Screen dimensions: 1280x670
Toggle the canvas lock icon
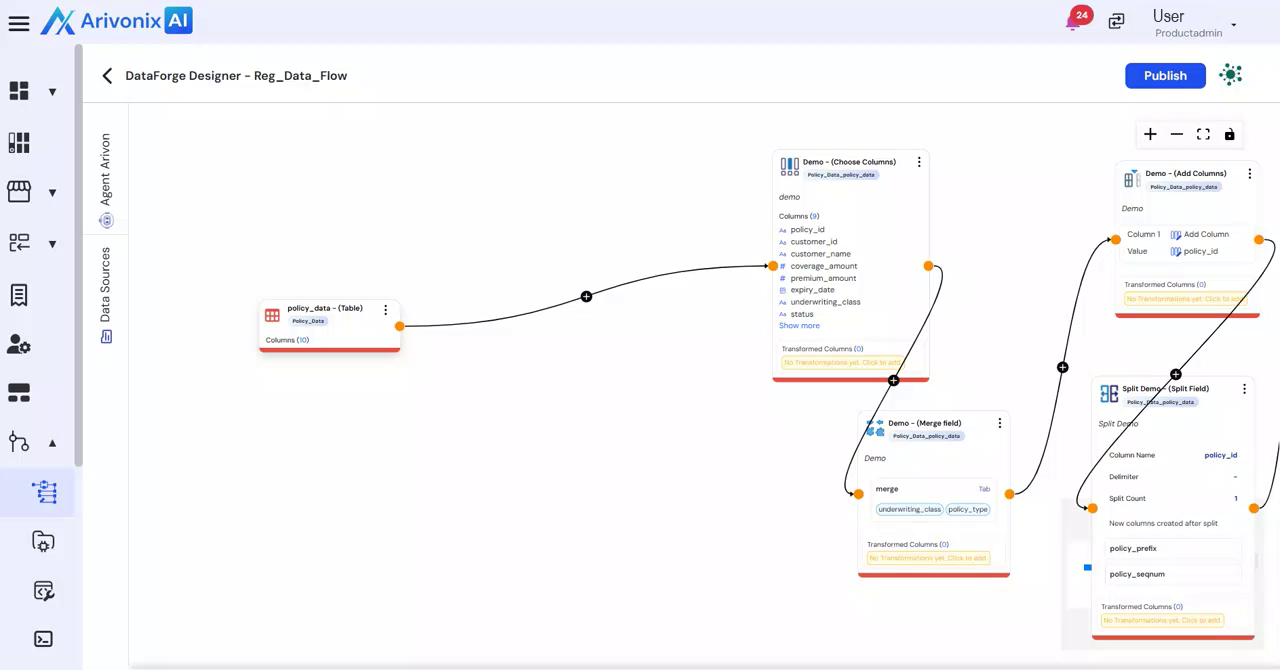tap(1230, 135)
